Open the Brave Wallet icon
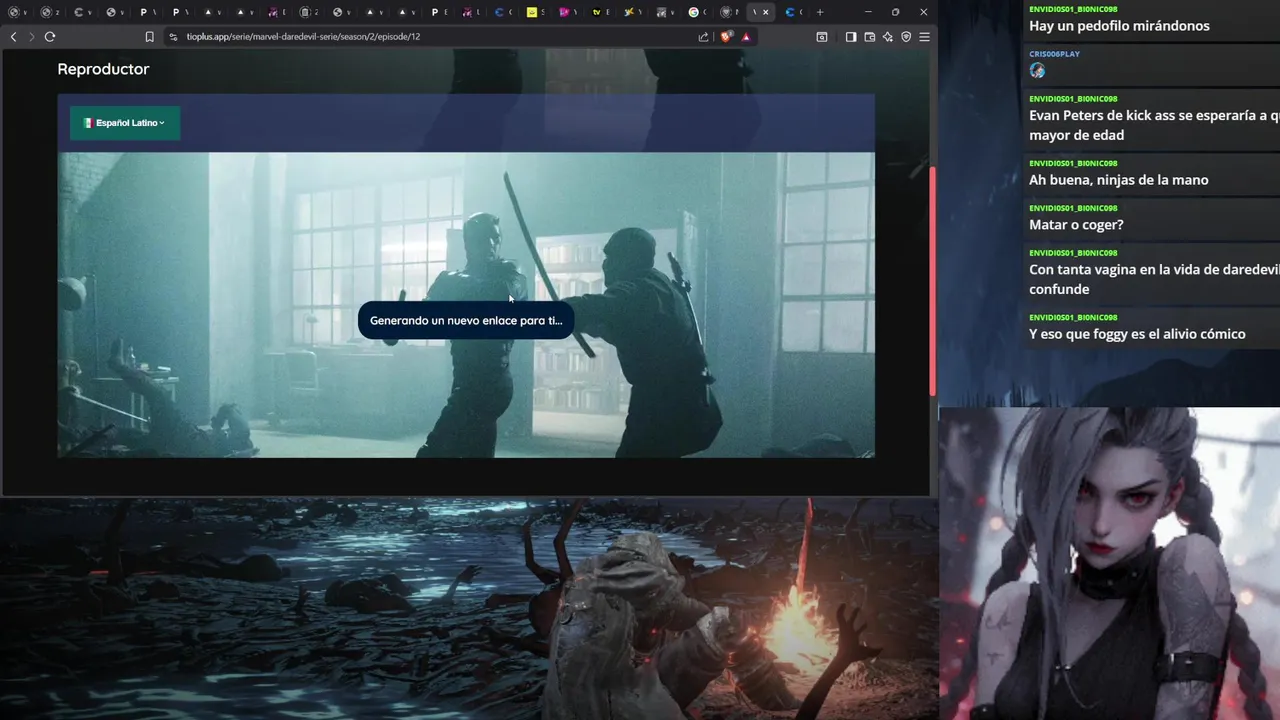1280x720 pixels. (869, 37)
